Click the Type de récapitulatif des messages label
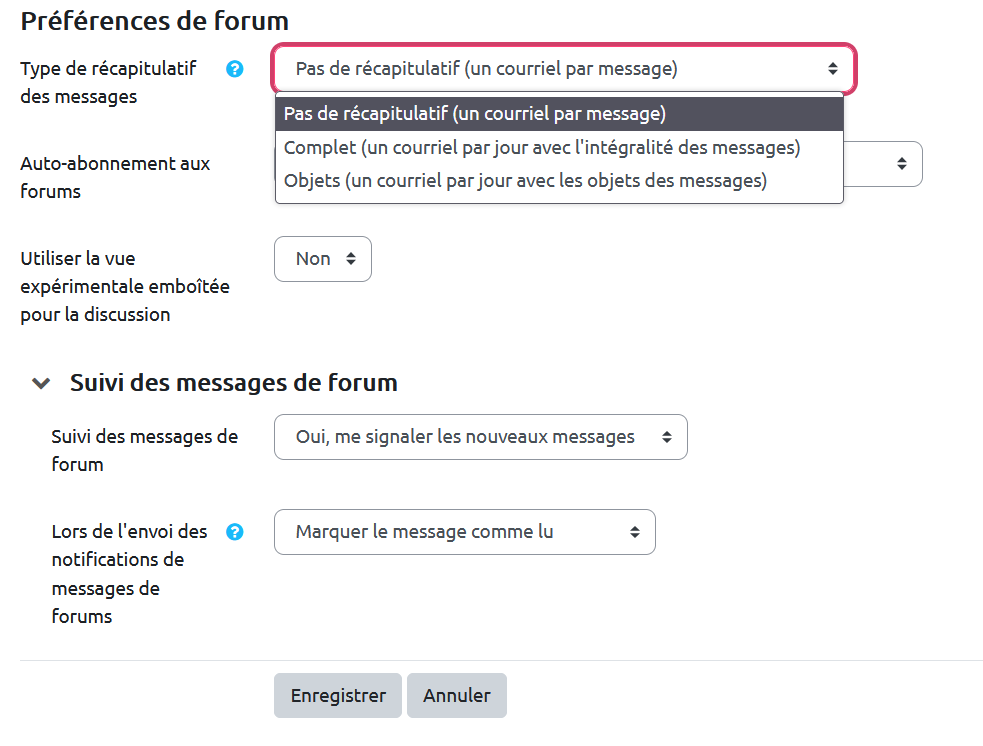The image size is (983, 746). [108, 83]
